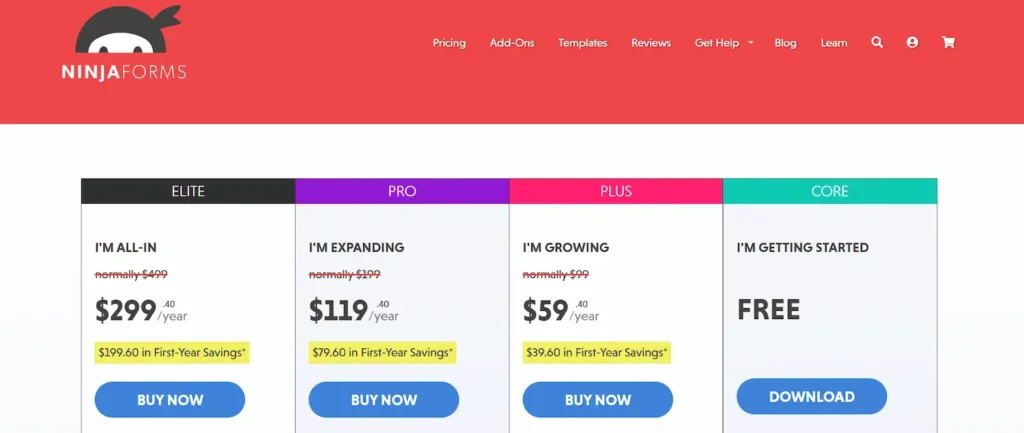Go to the Add-Ons page
The height and width of the screenshot is (433, 1024).
[x=512, y=43]
